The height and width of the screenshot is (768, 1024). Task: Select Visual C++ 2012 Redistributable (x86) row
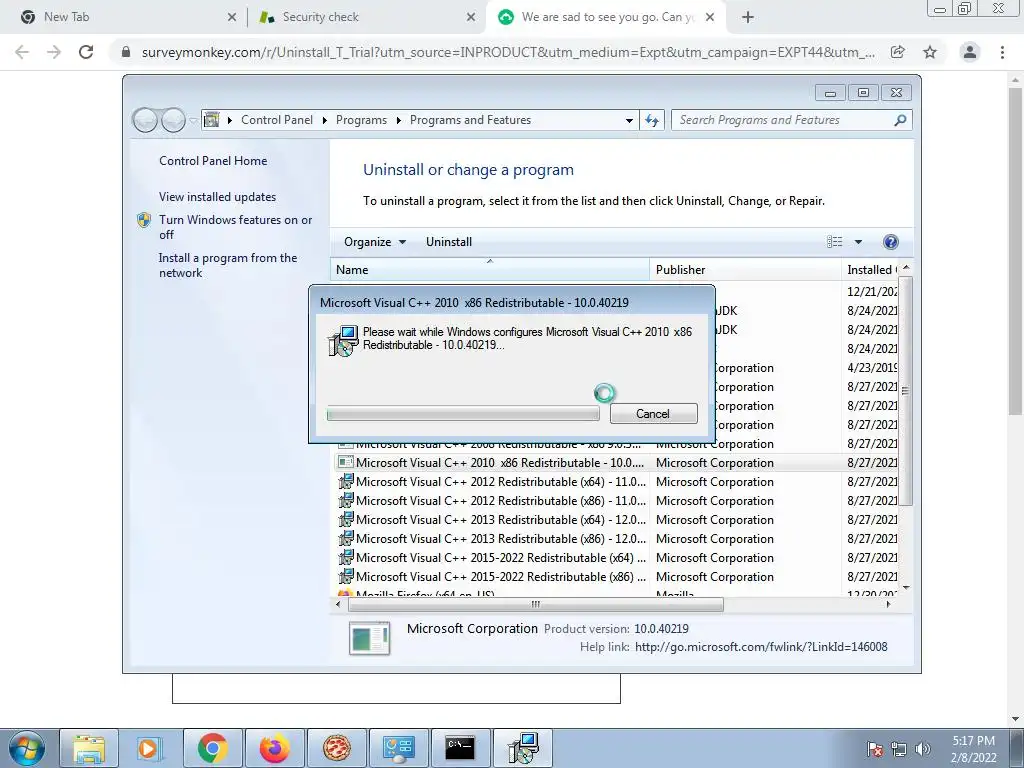(x=615, y=501)
